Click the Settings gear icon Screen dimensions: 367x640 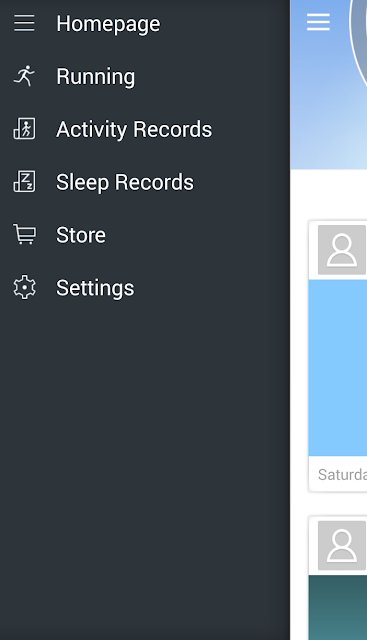pos(24,287)
